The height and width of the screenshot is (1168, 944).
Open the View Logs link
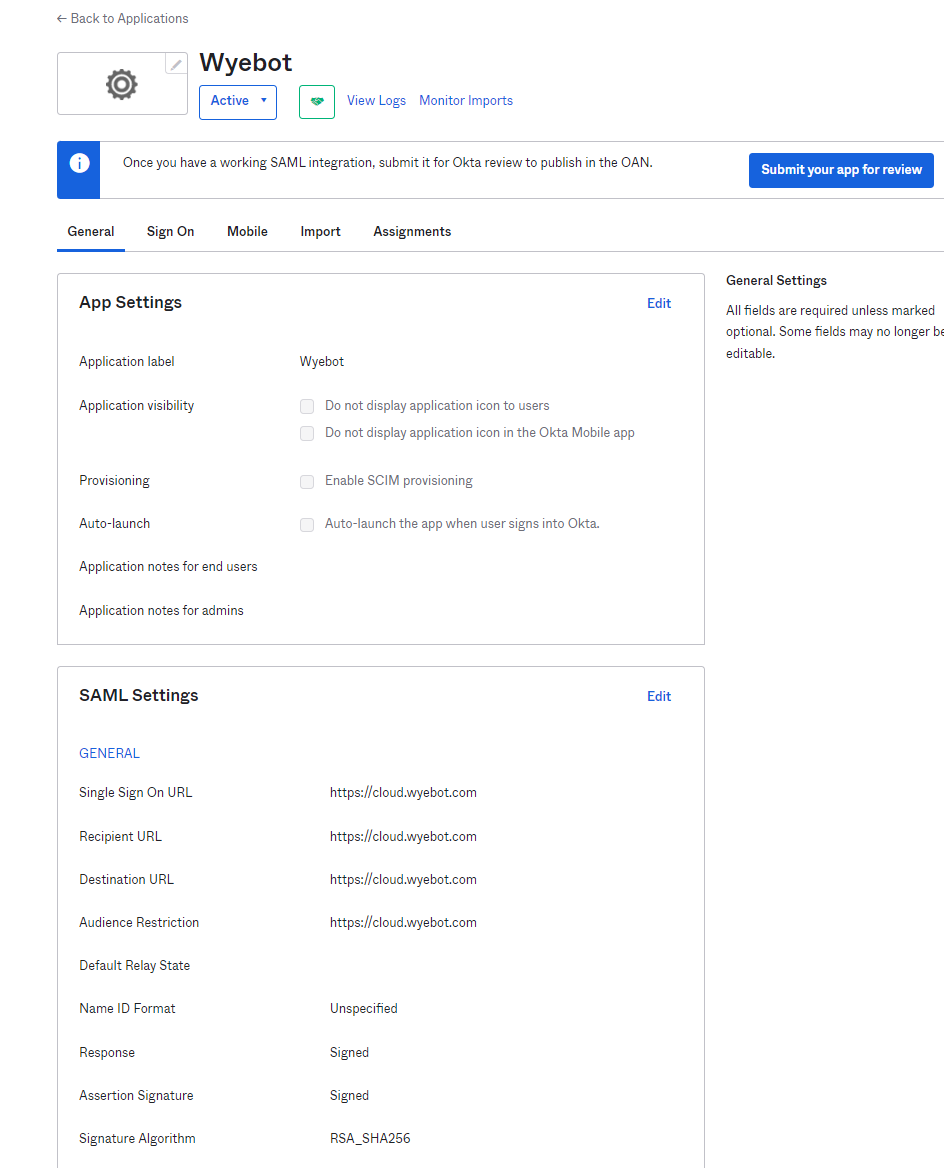click(376, 101)
